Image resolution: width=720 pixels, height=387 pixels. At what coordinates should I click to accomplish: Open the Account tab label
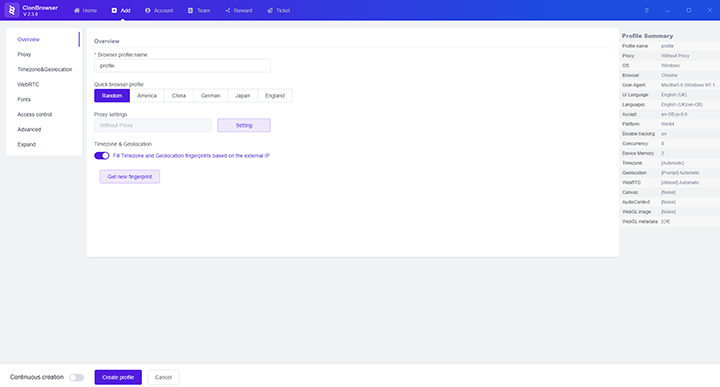click(x=163, y=11)
